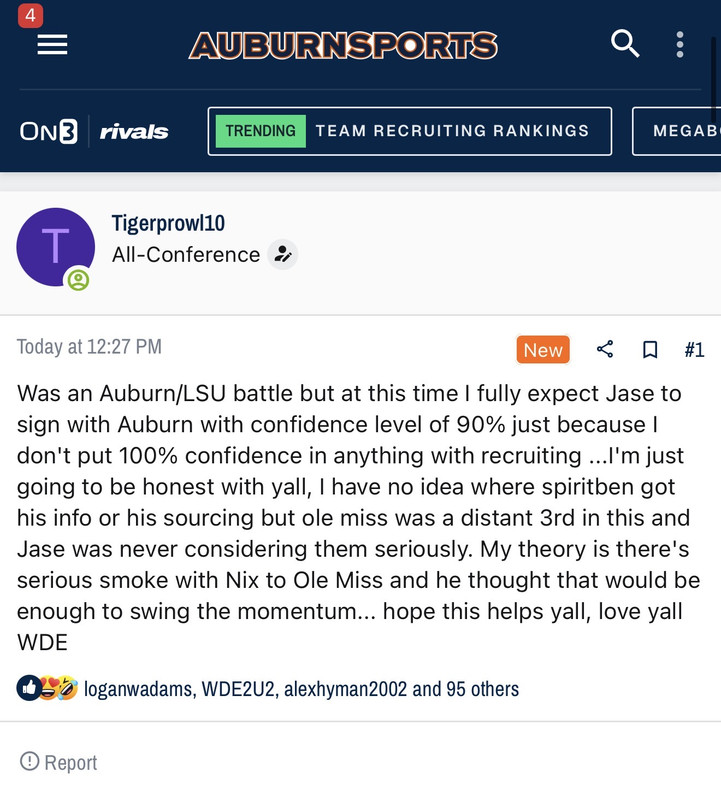Image resolution: width=721 pixels, height=800 pixels.
Task: Click the orange New post badge
Action: click(x=543, y=350)
